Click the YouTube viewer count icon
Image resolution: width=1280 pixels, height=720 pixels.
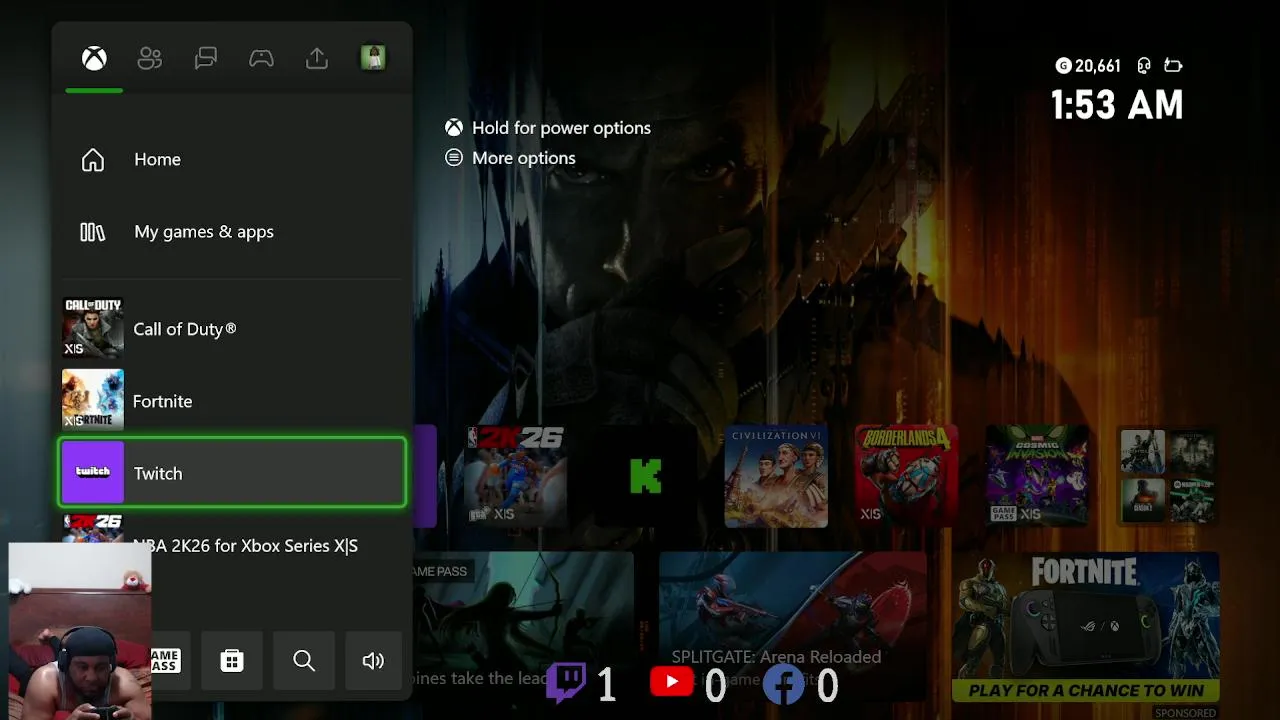[x=672, y=683]
